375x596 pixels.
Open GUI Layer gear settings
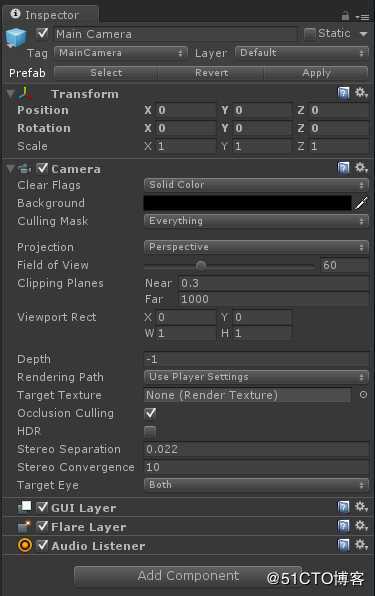pyautogui.click(x=361, y=506)
